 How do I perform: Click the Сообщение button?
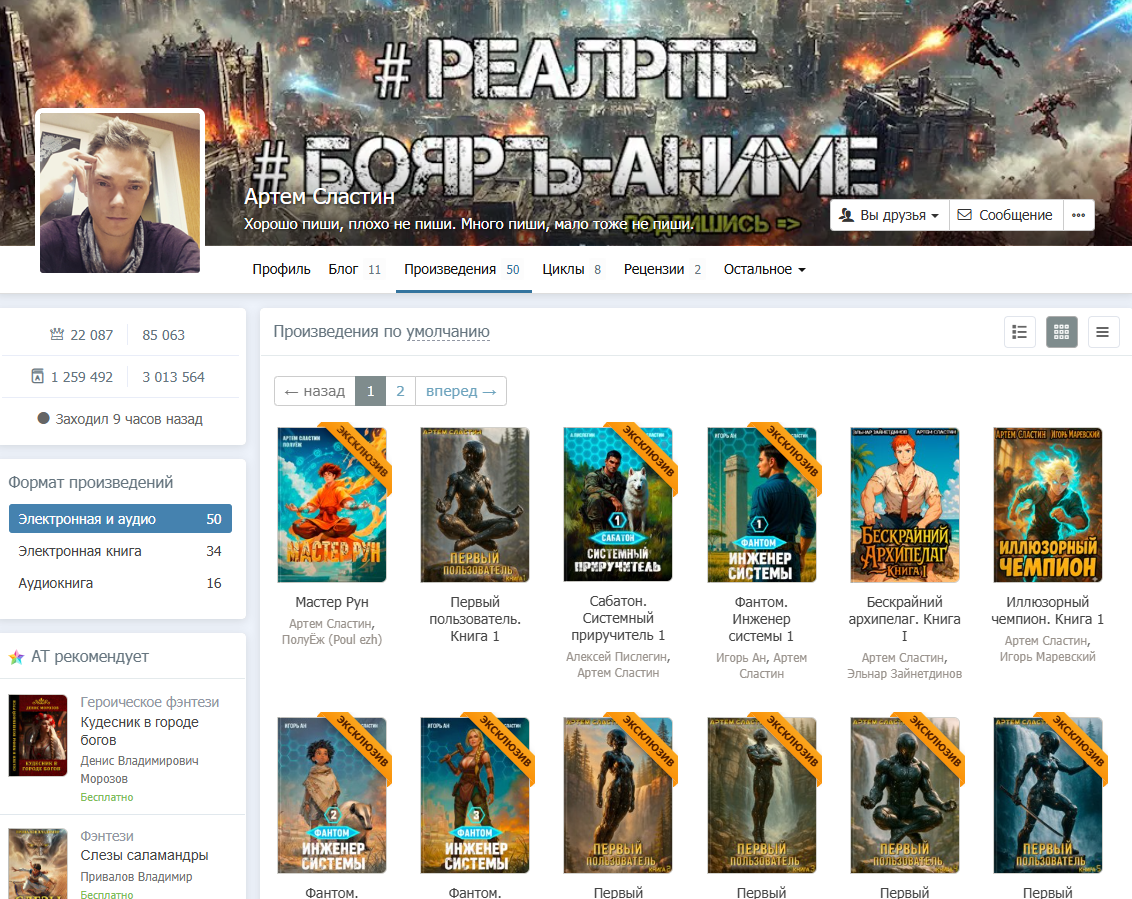[x=1004, y=215]
